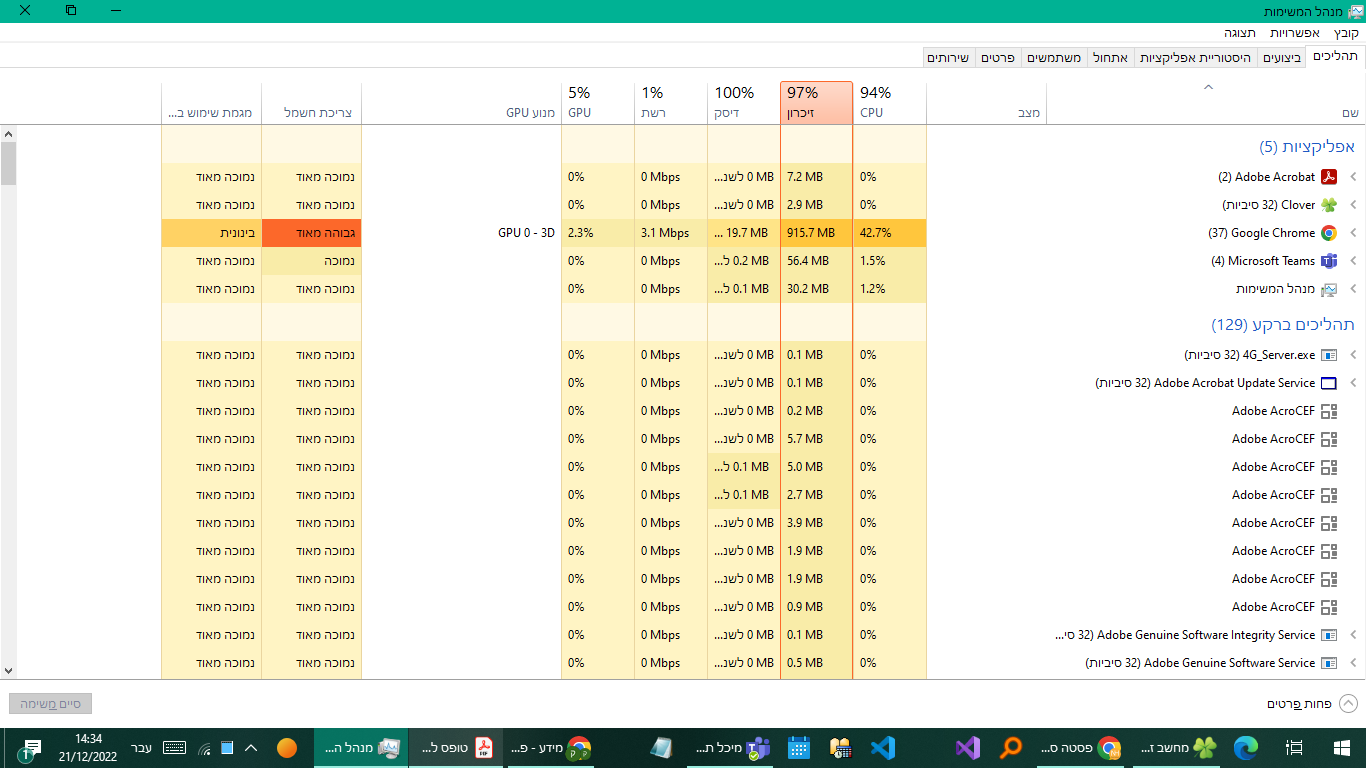Viewport: 1366px width, 768px height.
Task: Open the Windows Start menu
Action: pyautogui.click(x=1342, y=748)
